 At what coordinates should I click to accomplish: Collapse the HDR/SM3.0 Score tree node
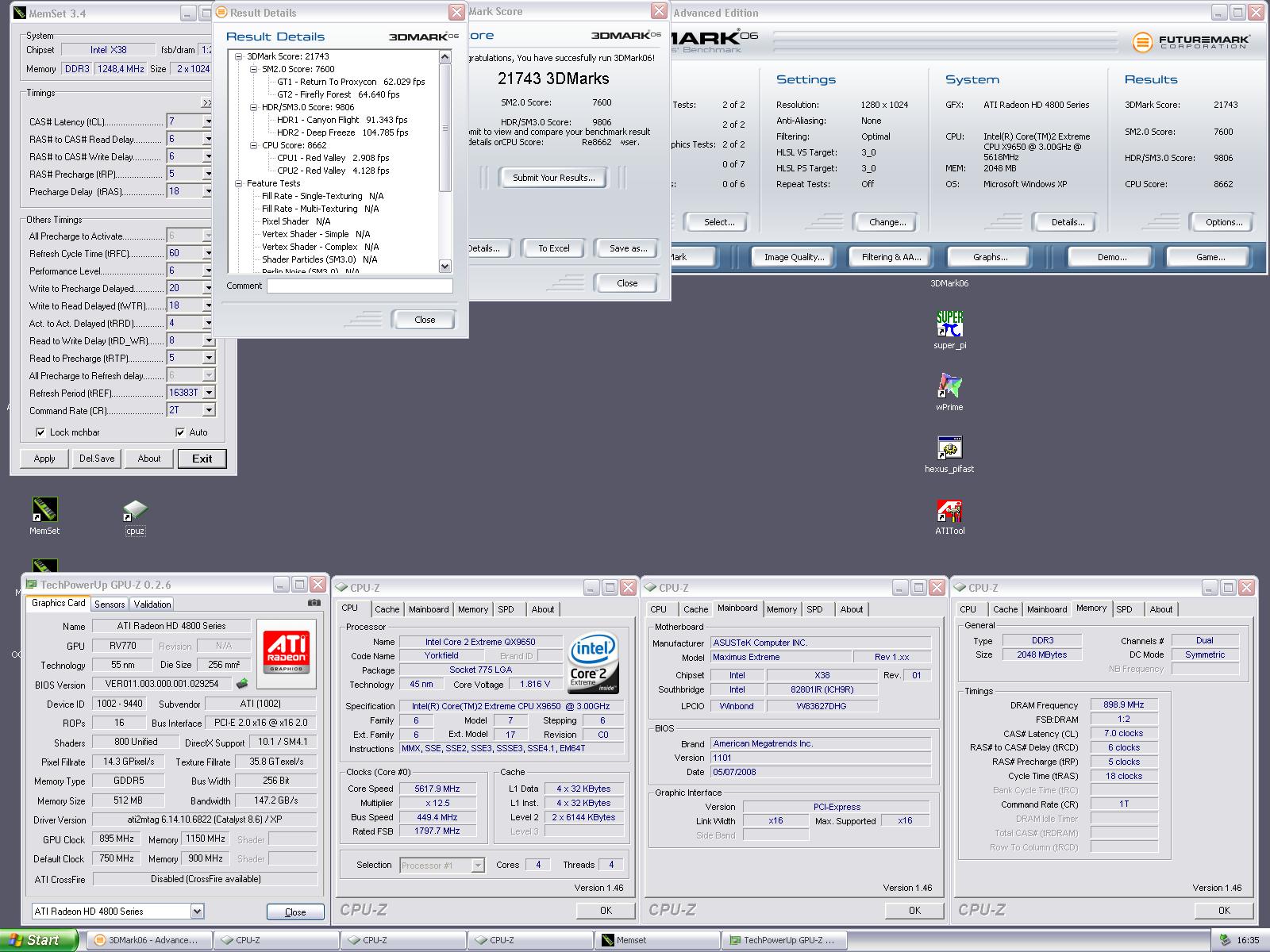(254, 107)
